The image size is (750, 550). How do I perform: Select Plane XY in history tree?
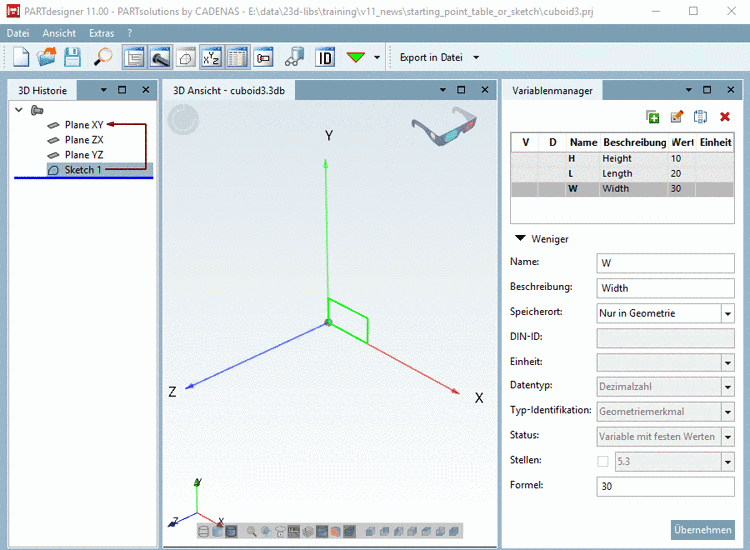pos(84,125)
